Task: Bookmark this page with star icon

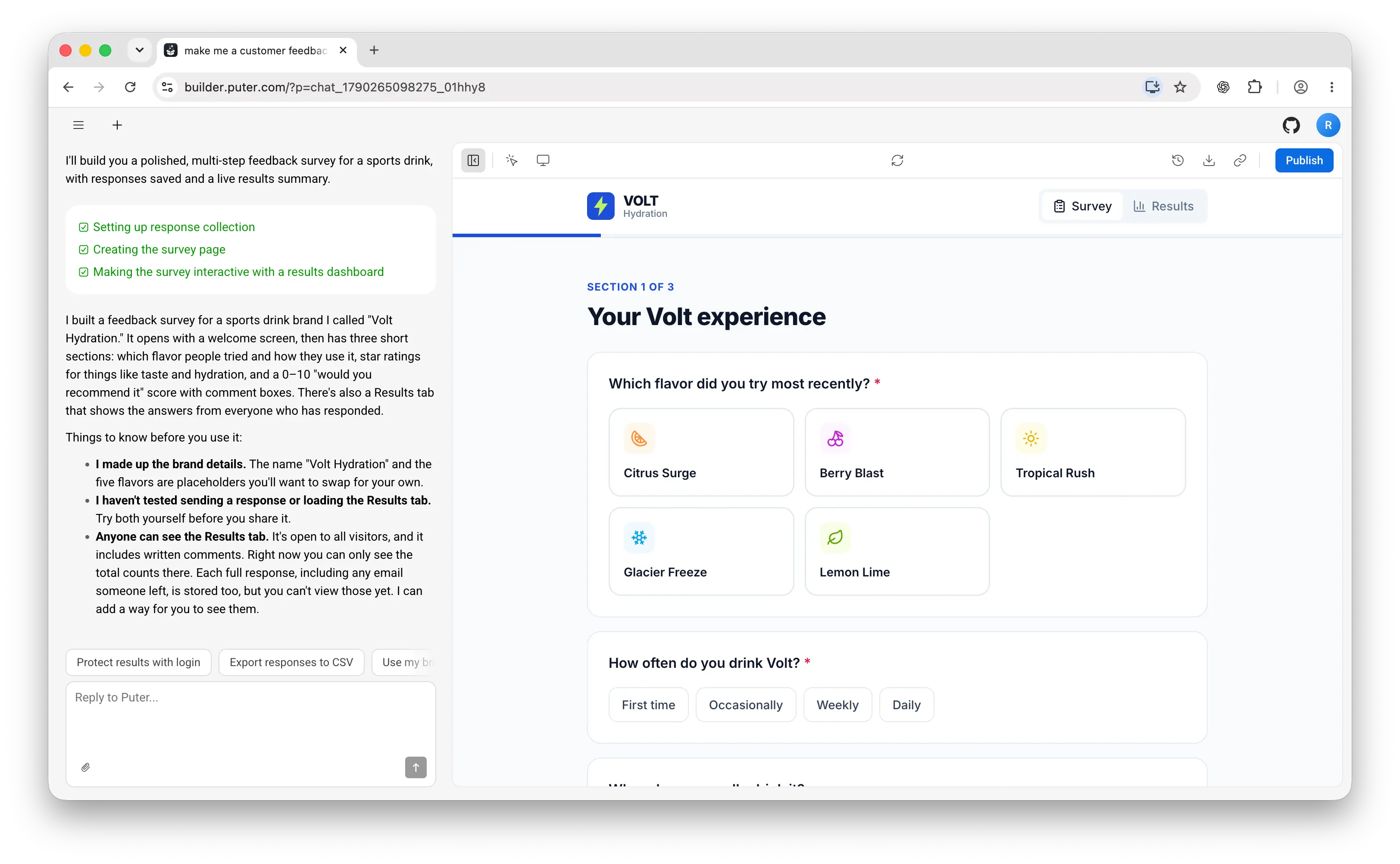Action: pos(1180,87)
